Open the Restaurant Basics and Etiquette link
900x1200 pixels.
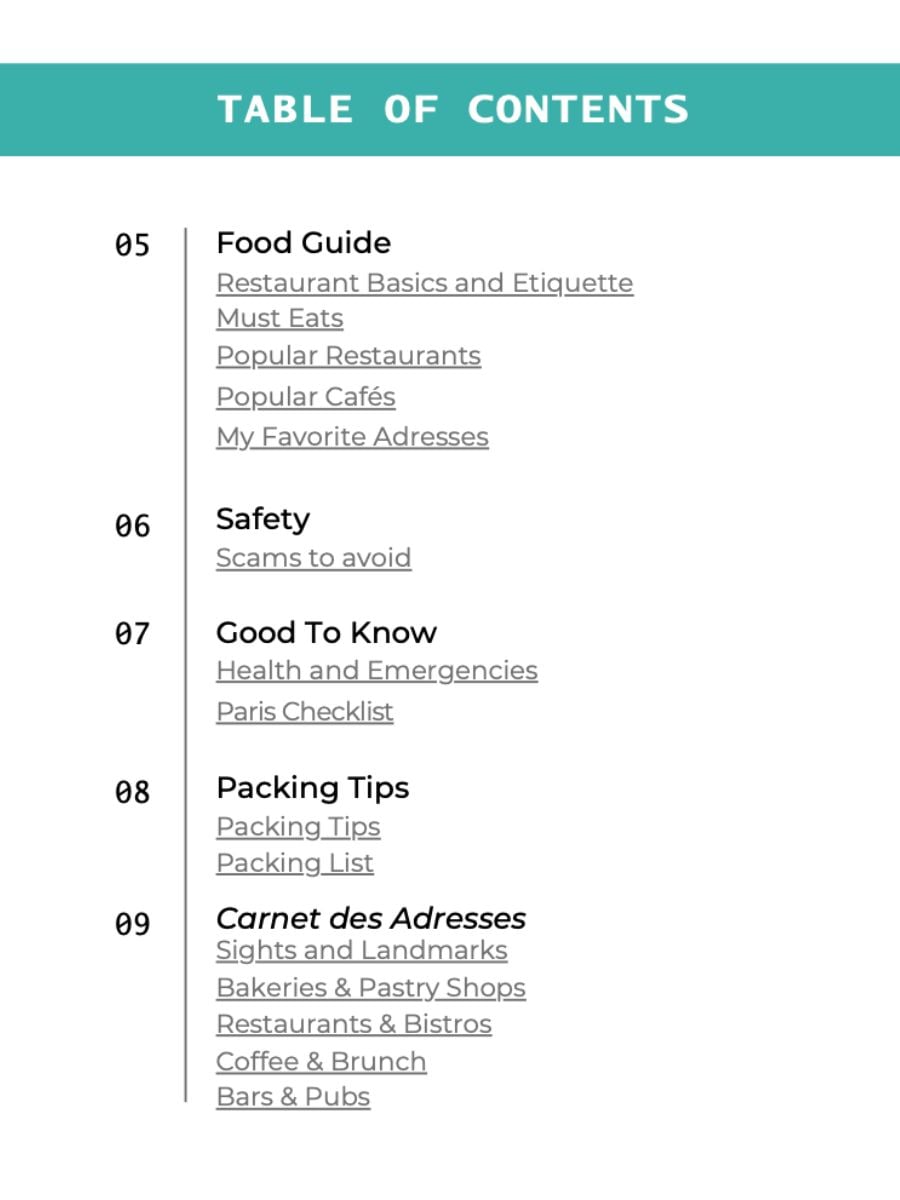coord(424,283)
